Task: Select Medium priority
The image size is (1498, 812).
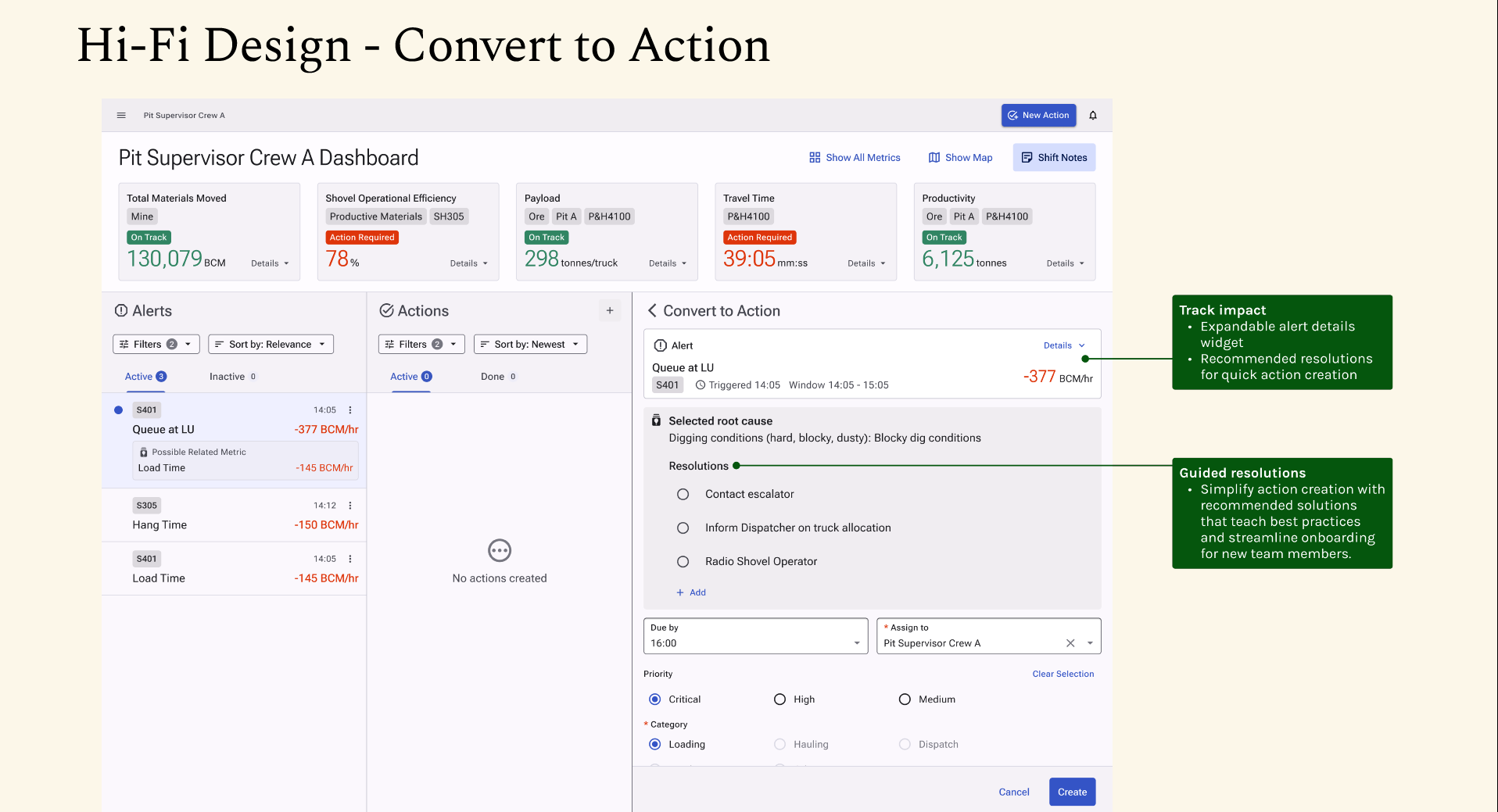Action: coord(905,699)
